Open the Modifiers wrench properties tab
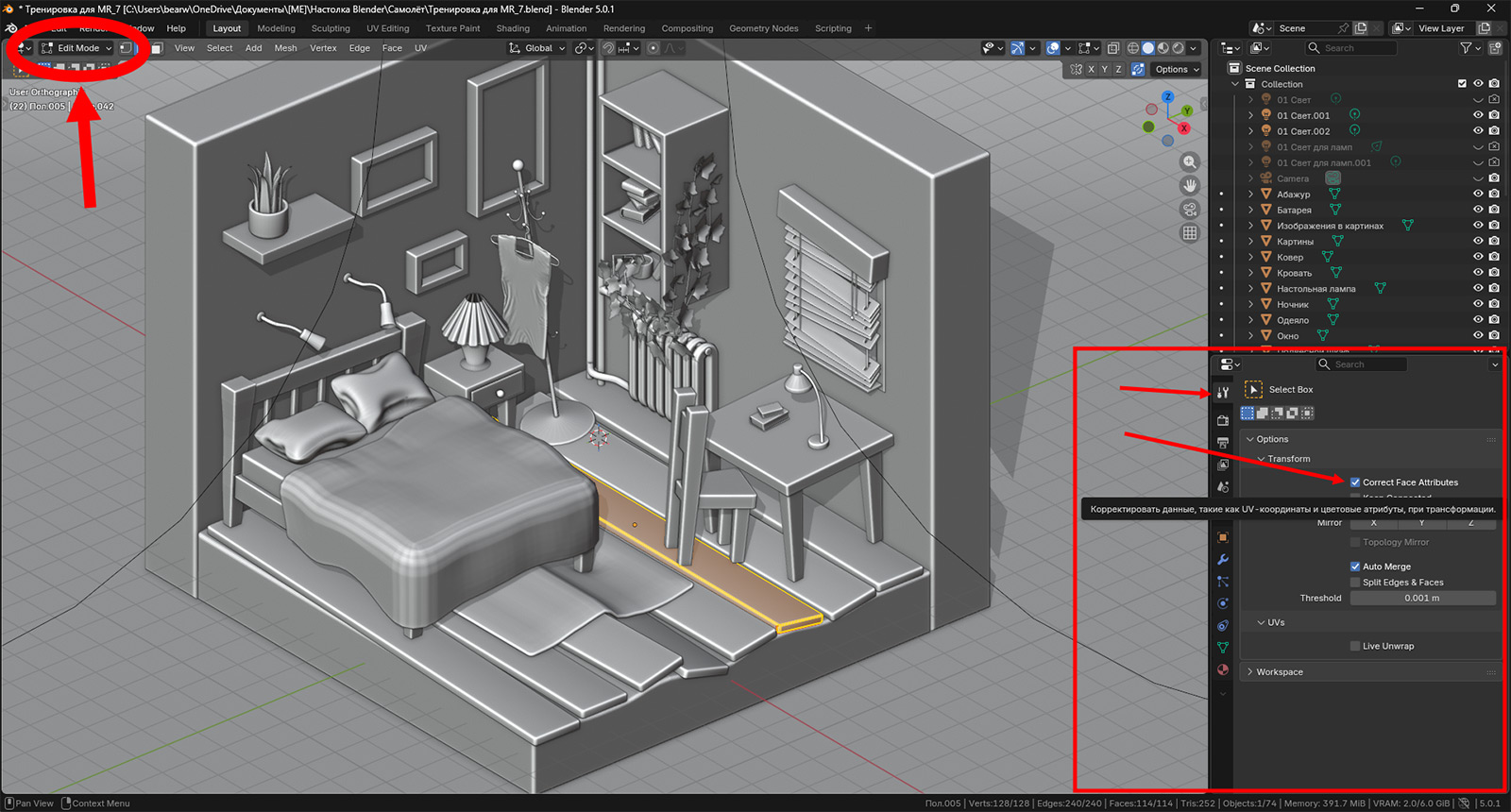The width and height of the screenshot is (1511, 812). 1223,560
